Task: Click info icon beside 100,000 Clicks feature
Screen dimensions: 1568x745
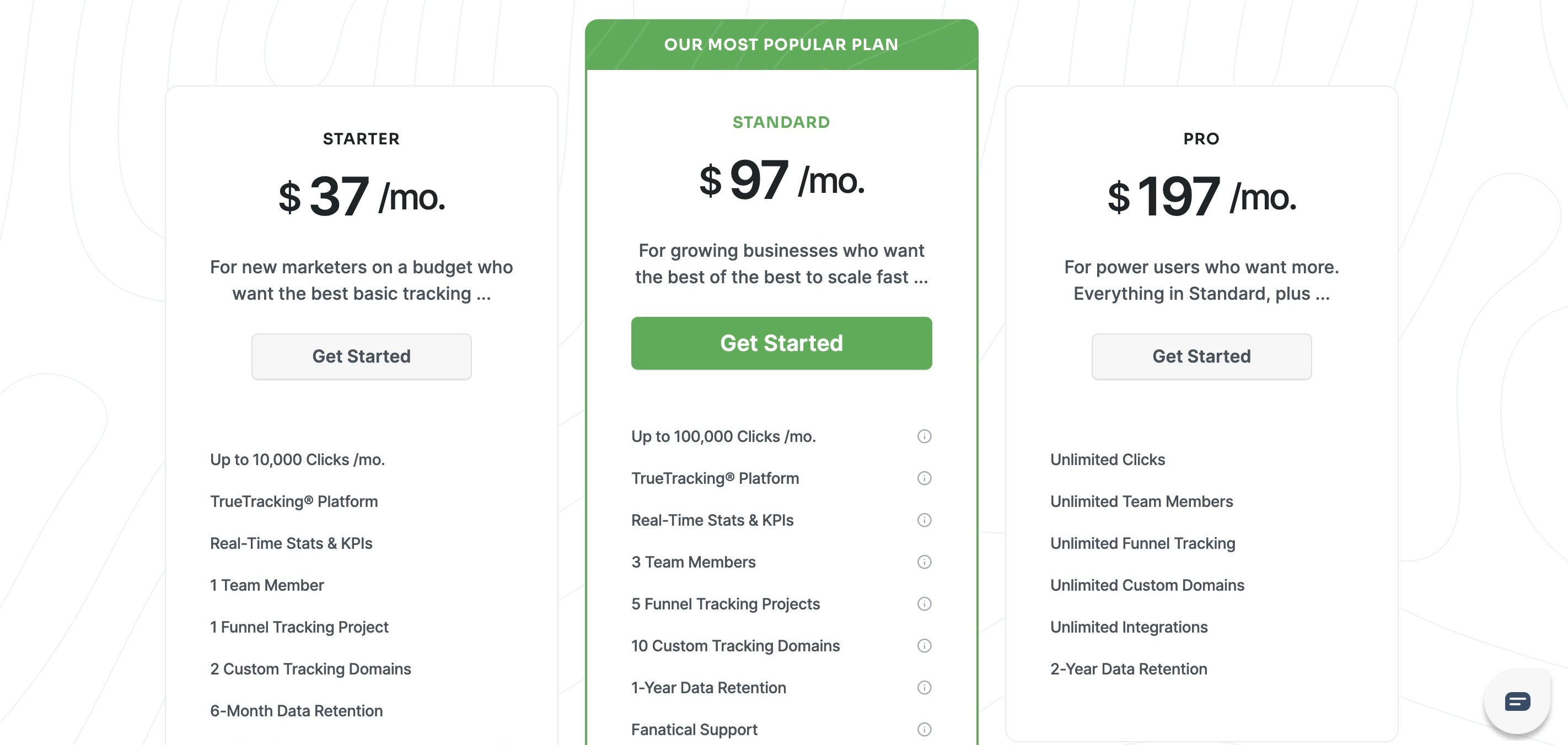Action: point(924,436)
